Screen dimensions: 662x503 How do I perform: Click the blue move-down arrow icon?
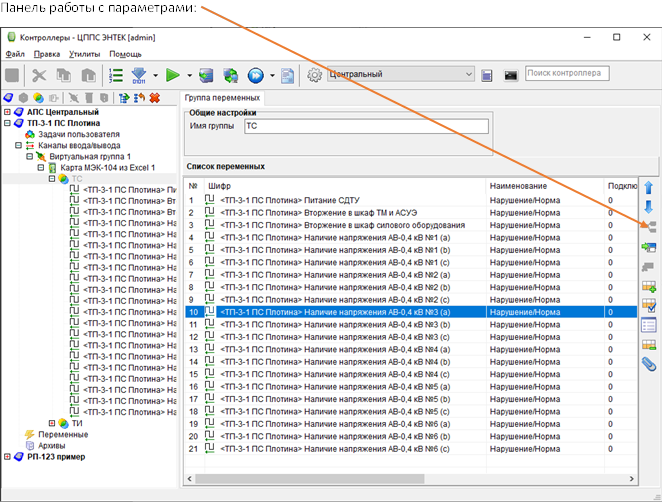click(x=648, y=206)
